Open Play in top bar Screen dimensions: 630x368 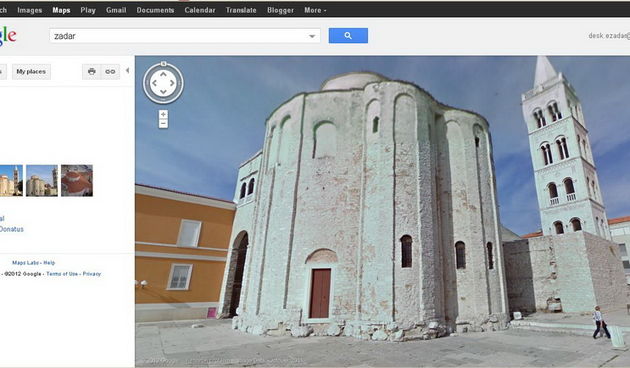click(88, 10)
